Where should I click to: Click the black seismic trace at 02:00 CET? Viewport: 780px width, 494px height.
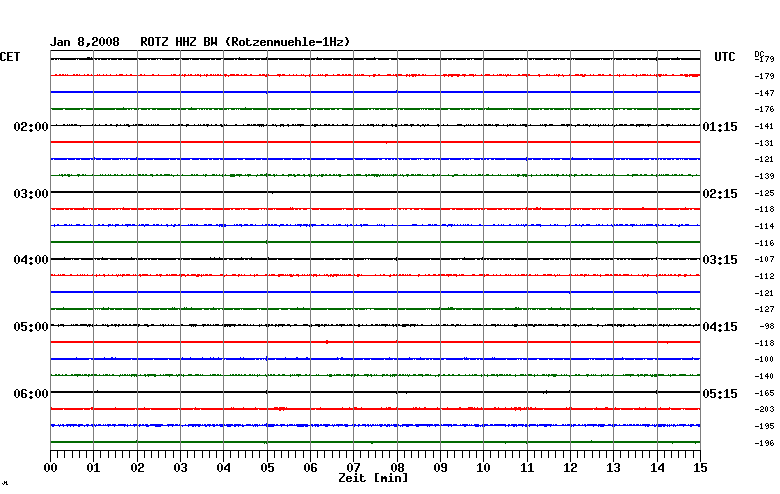tap(375, 125)
